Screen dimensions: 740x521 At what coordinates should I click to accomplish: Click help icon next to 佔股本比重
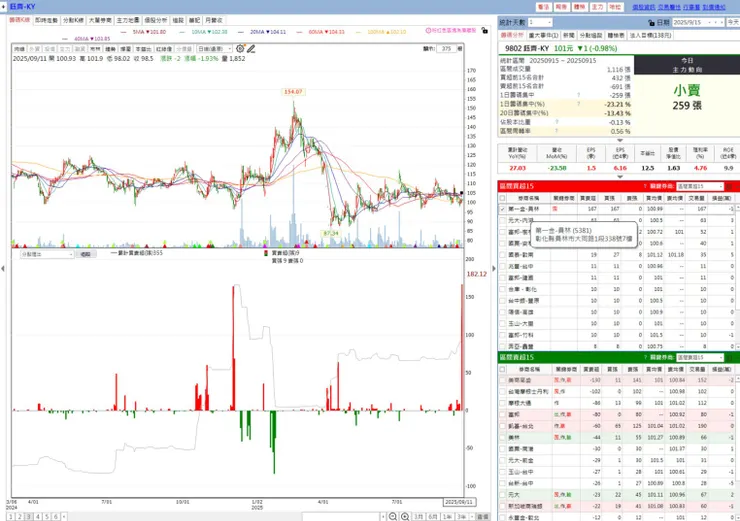(557, 122)
